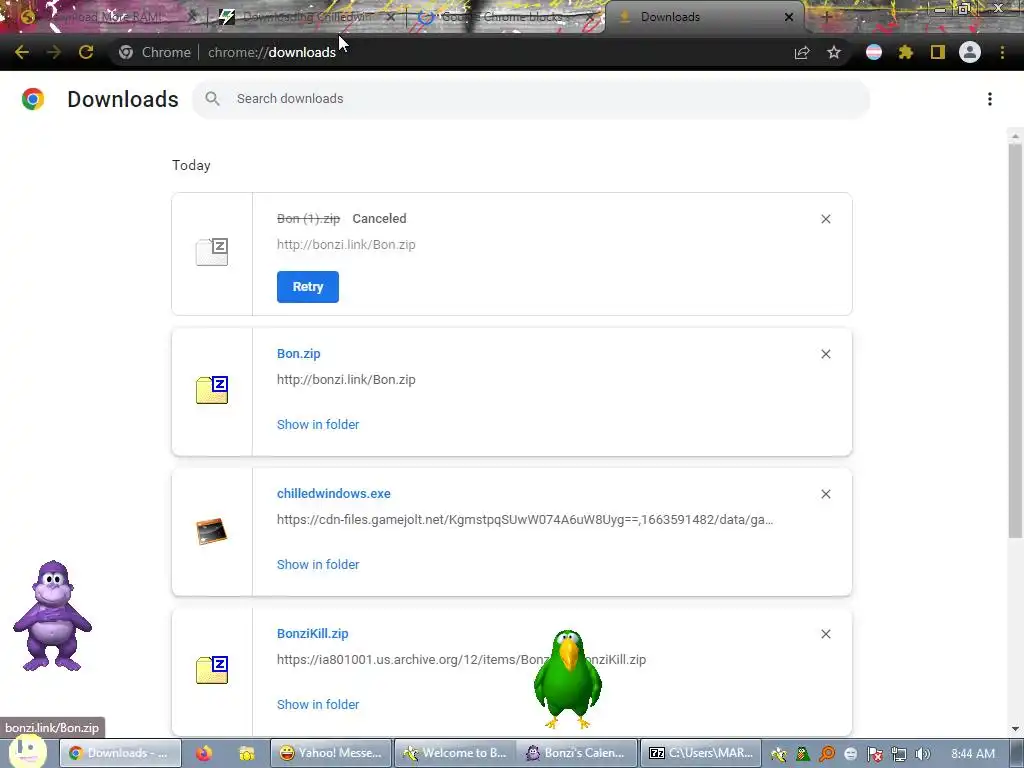
Task: Switch to the Yahoo! Messenger taskbar window
Action: click(x=330, y=753)
